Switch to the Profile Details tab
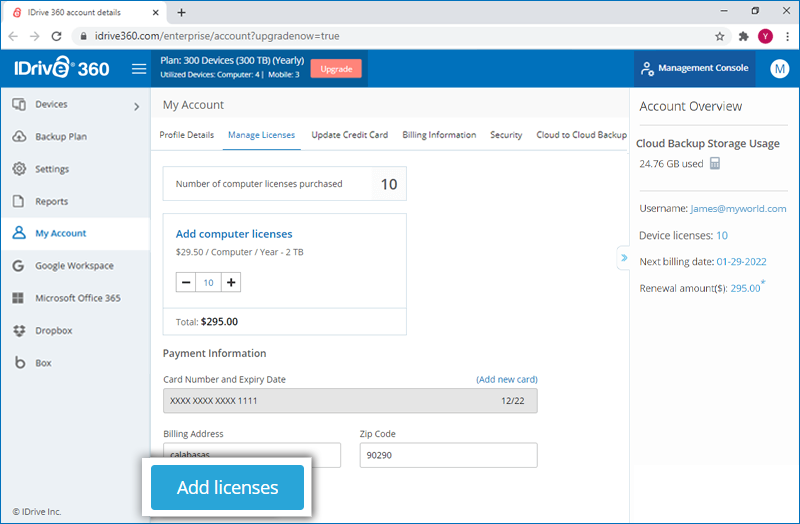 click(186, 135)
